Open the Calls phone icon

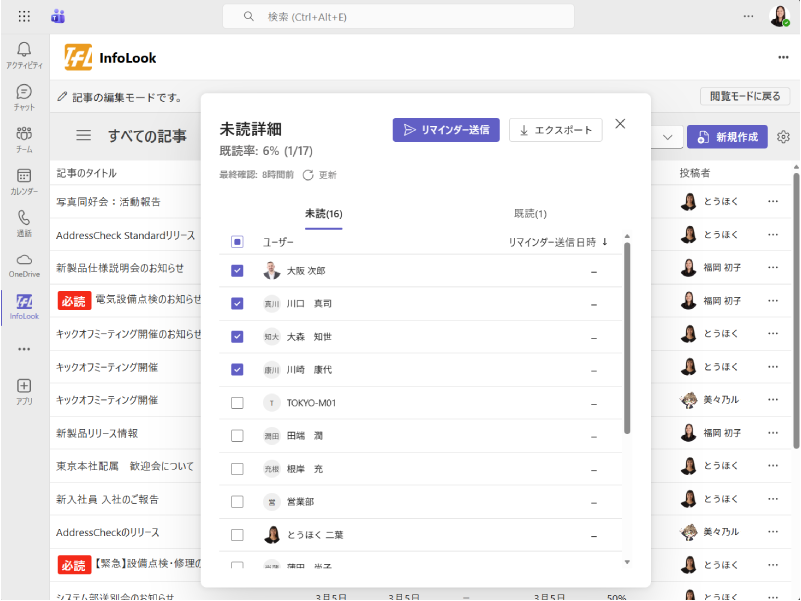coord(24,222)
